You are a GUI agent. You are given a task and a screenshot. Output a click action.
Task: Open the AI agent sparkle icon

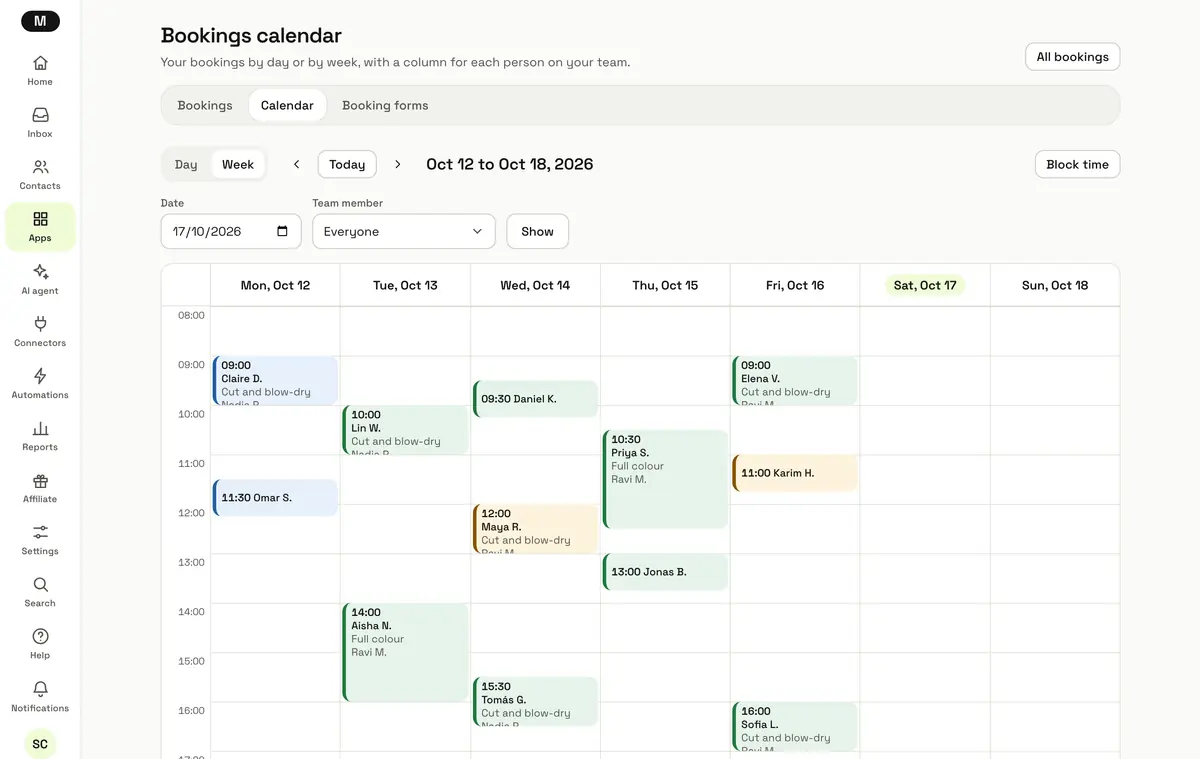40,271
